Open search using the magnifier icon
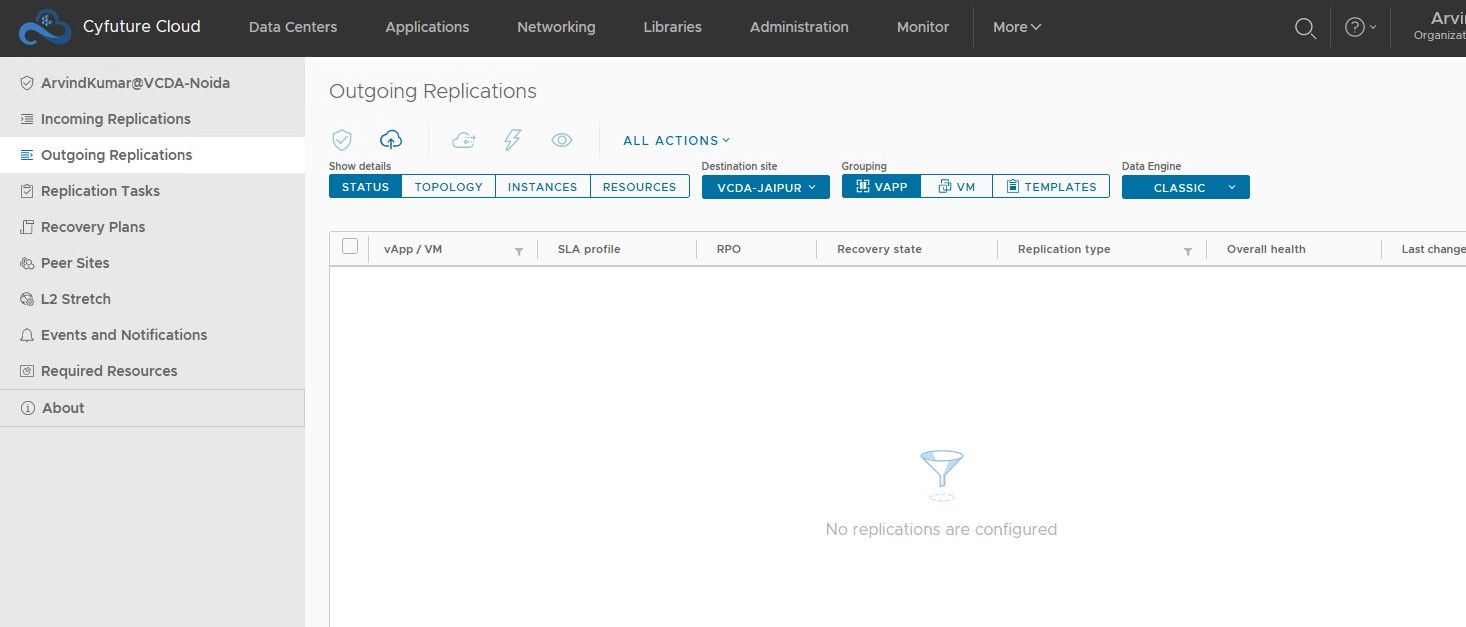1466x627 pixels. click(x=1305, y=28)
